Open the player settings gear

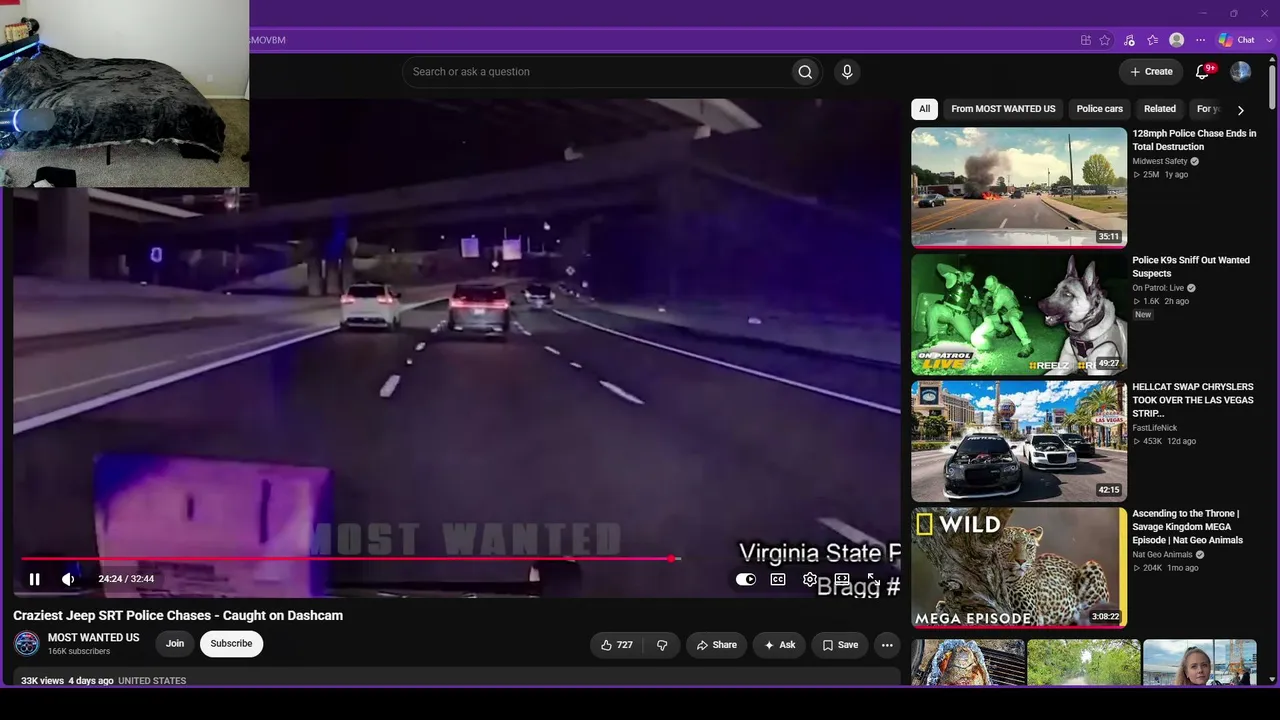click(810, 579)
